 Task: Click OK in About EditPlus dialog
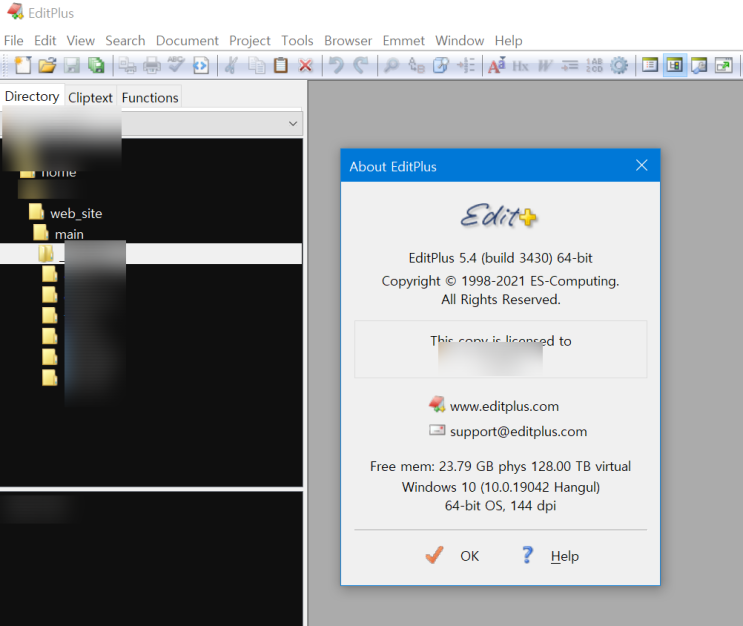pos(453,555)
